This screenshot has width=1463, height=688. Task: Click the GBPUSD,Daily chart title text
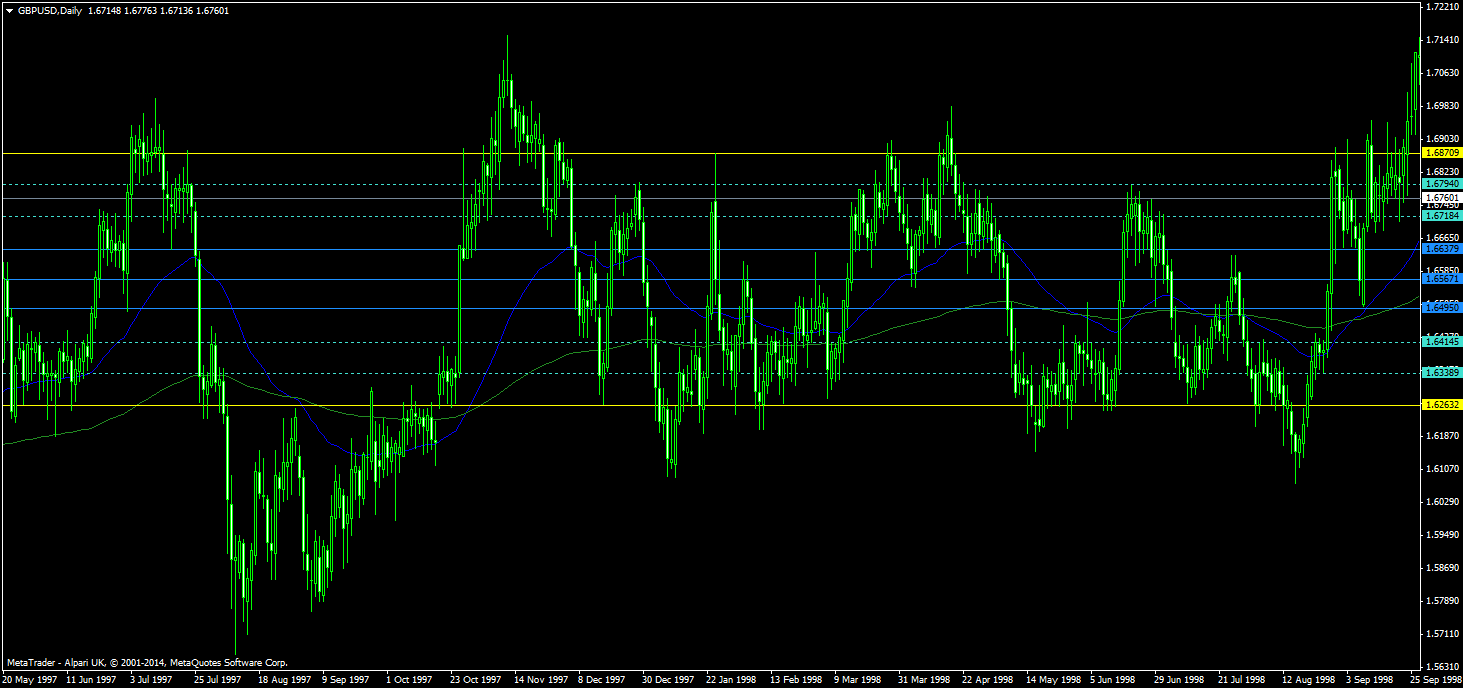50,10
